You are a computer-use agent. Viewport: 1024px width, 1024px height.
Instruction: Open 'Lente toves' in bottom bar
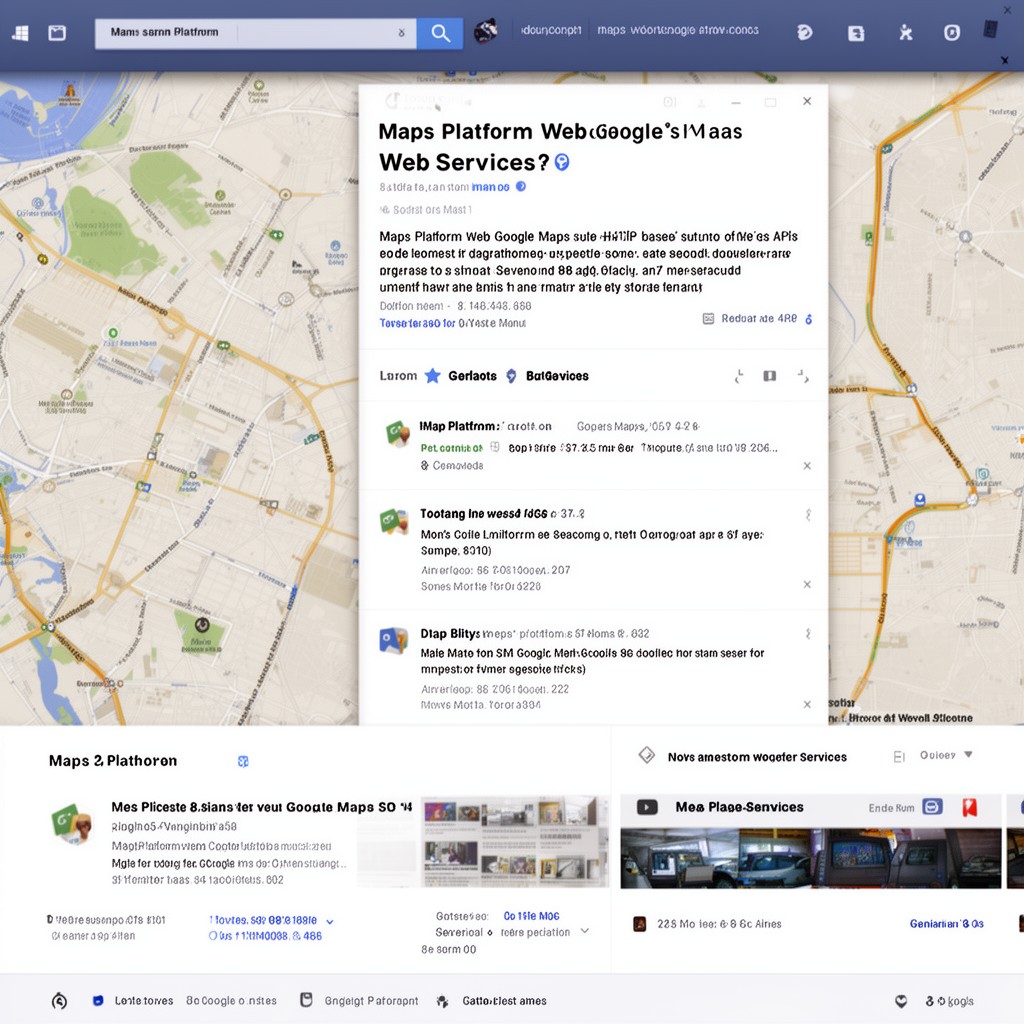point(135,1000)
